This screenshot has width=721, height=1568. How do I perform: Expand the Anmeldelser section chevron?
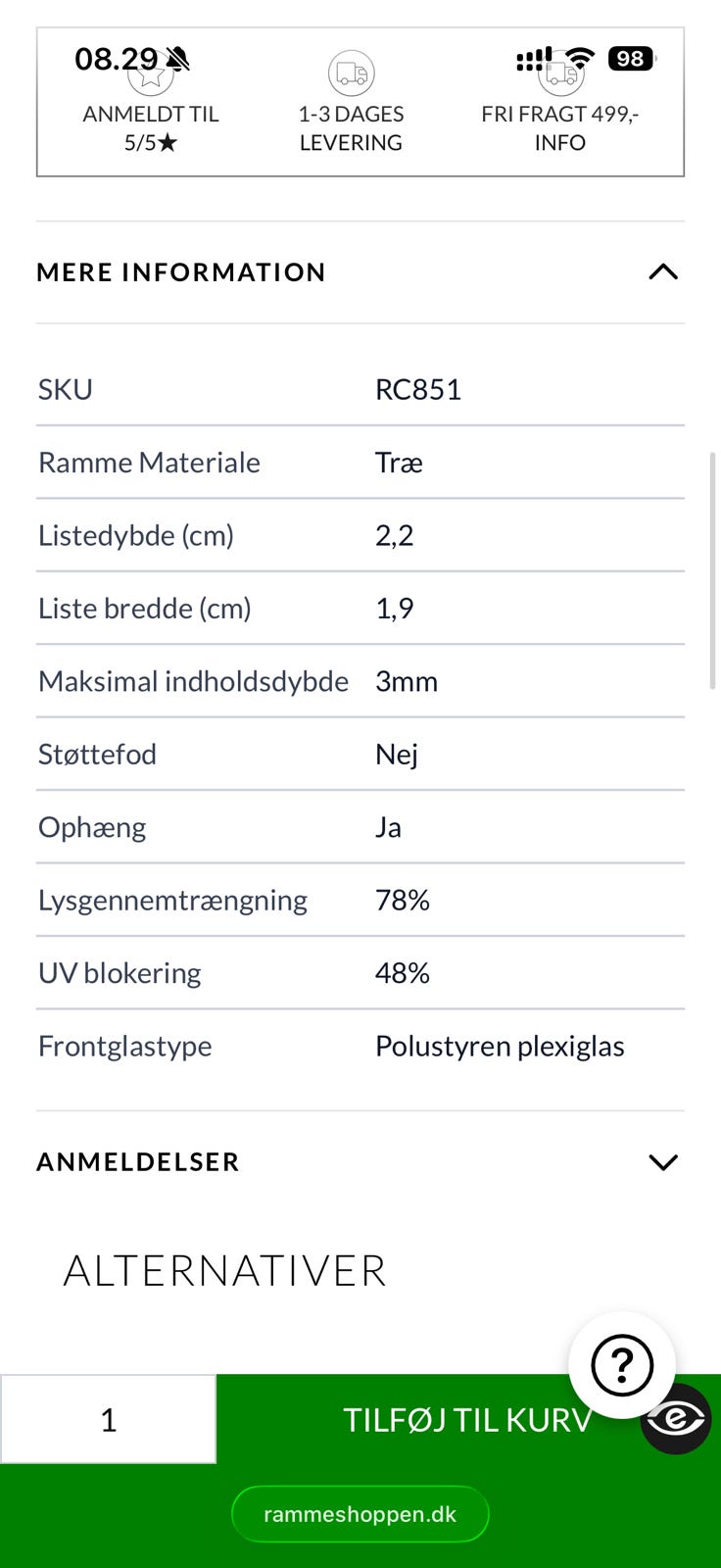click(663, 1162)
